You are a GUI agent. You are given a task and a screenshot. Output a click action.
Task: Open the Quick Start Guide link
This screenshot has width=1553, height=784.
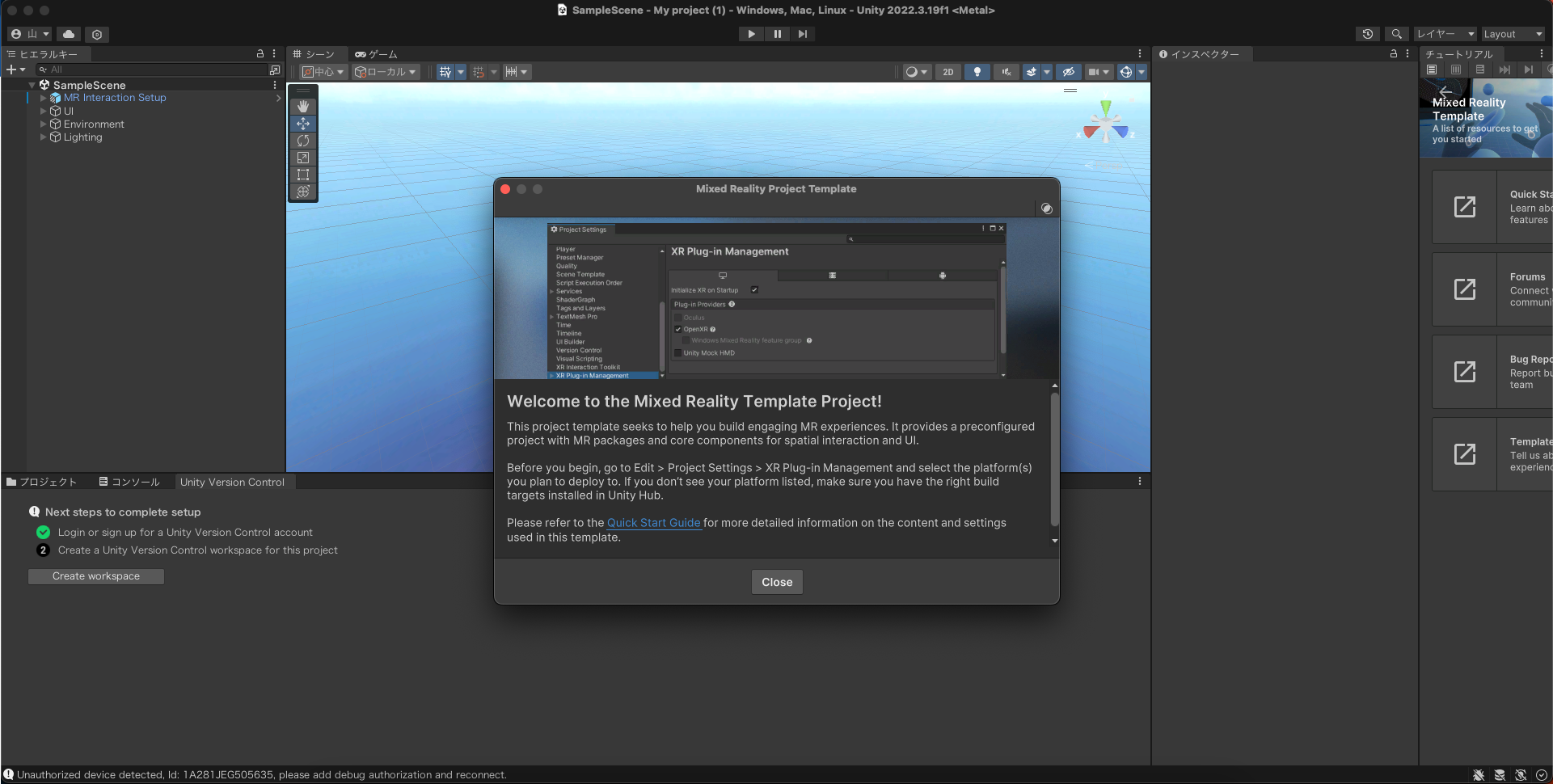coord(653,523)
